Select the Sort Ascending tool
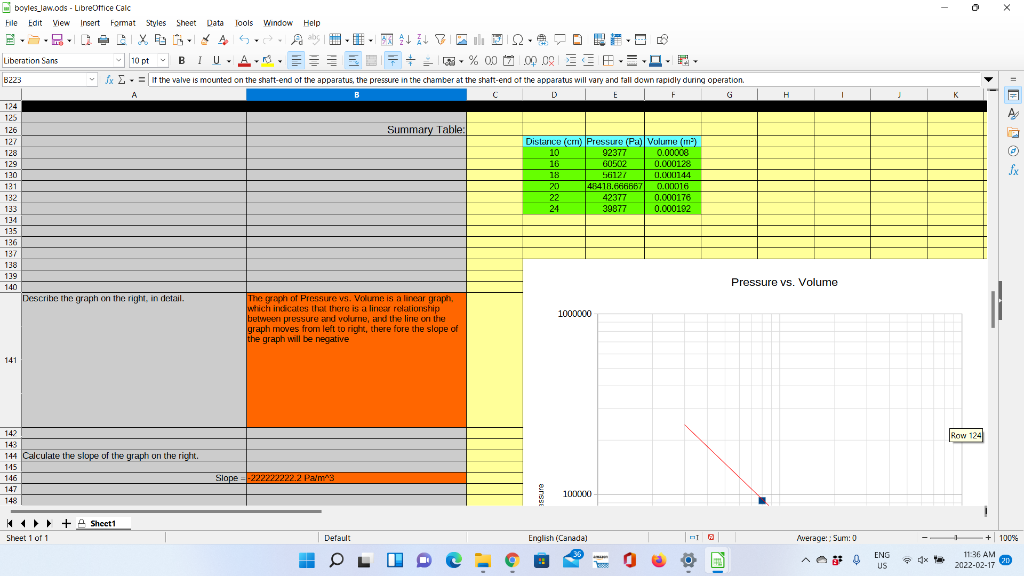 (x=402, y=40)
